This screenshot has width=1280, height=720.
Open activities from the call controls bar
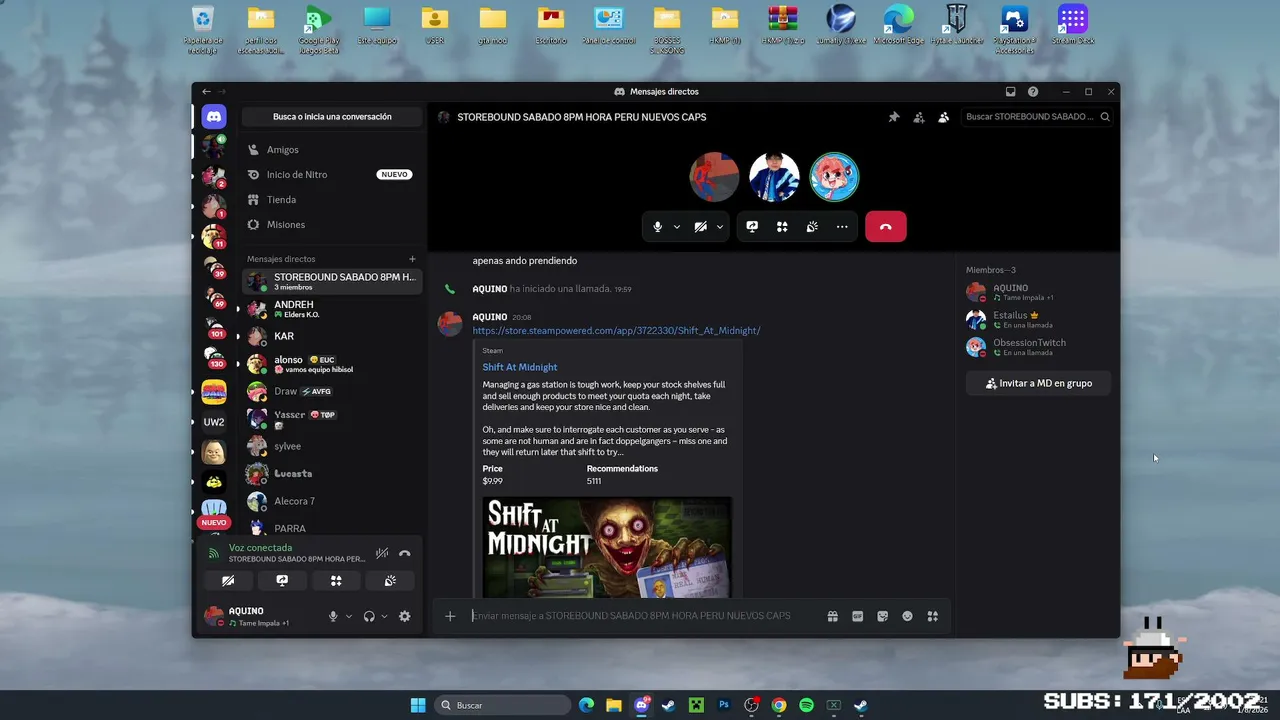[x=782, y=227]
